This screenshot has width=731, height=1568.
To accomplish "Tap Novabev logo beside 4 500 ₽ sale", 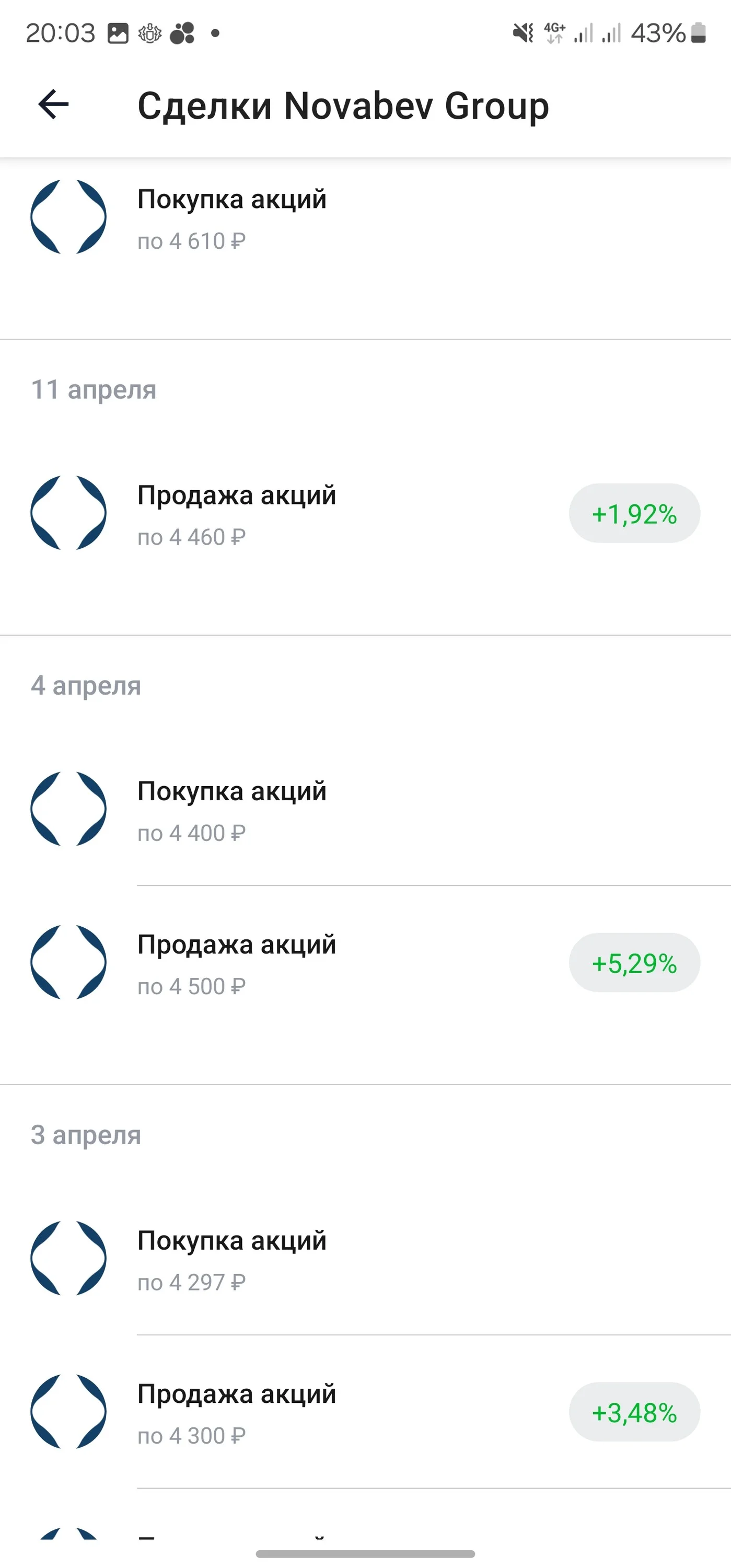I will pyautogui.click(x=69, y=962).
